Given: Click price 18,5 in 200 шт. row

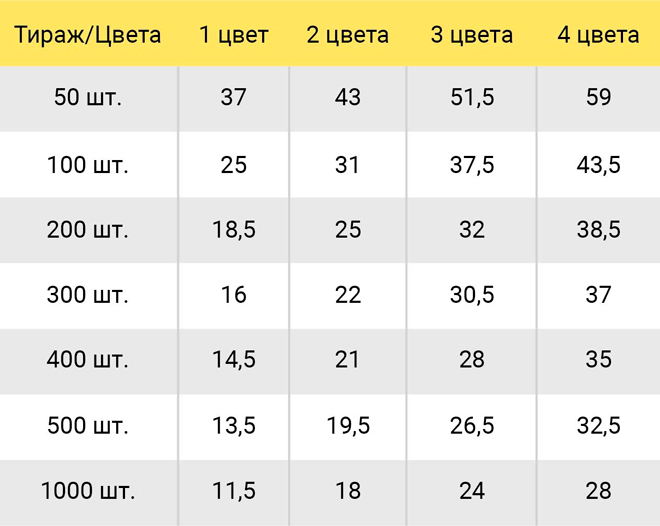Looking at the screenshot, I should pos(234,230).
